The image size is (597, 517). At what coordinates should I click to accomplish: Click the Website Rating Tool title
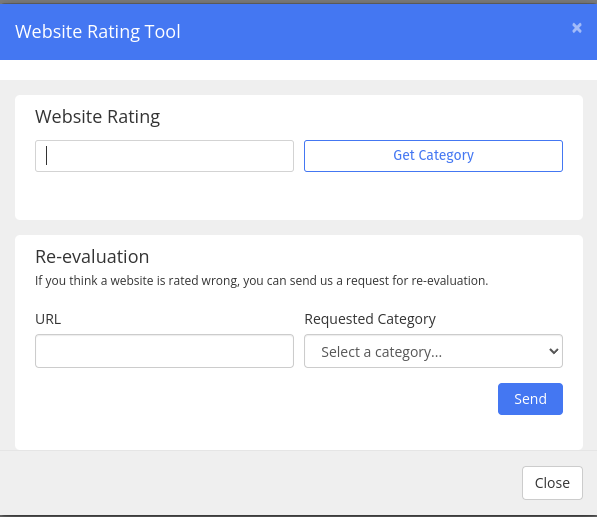[x=97, y=32]
